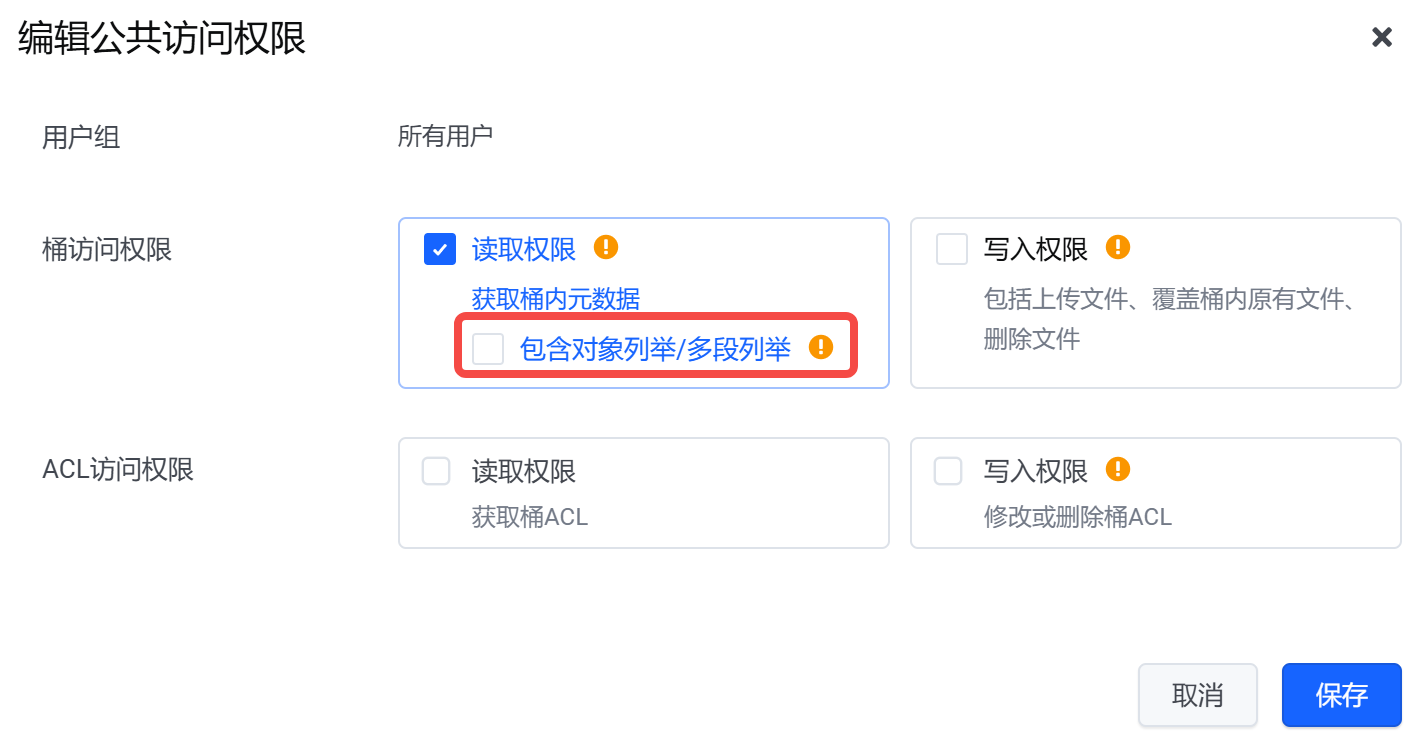Click the ACL访问权限 row label
The height and width of the screenshot is (740, 1416).
pyautogui.click(x=118, y=469)
